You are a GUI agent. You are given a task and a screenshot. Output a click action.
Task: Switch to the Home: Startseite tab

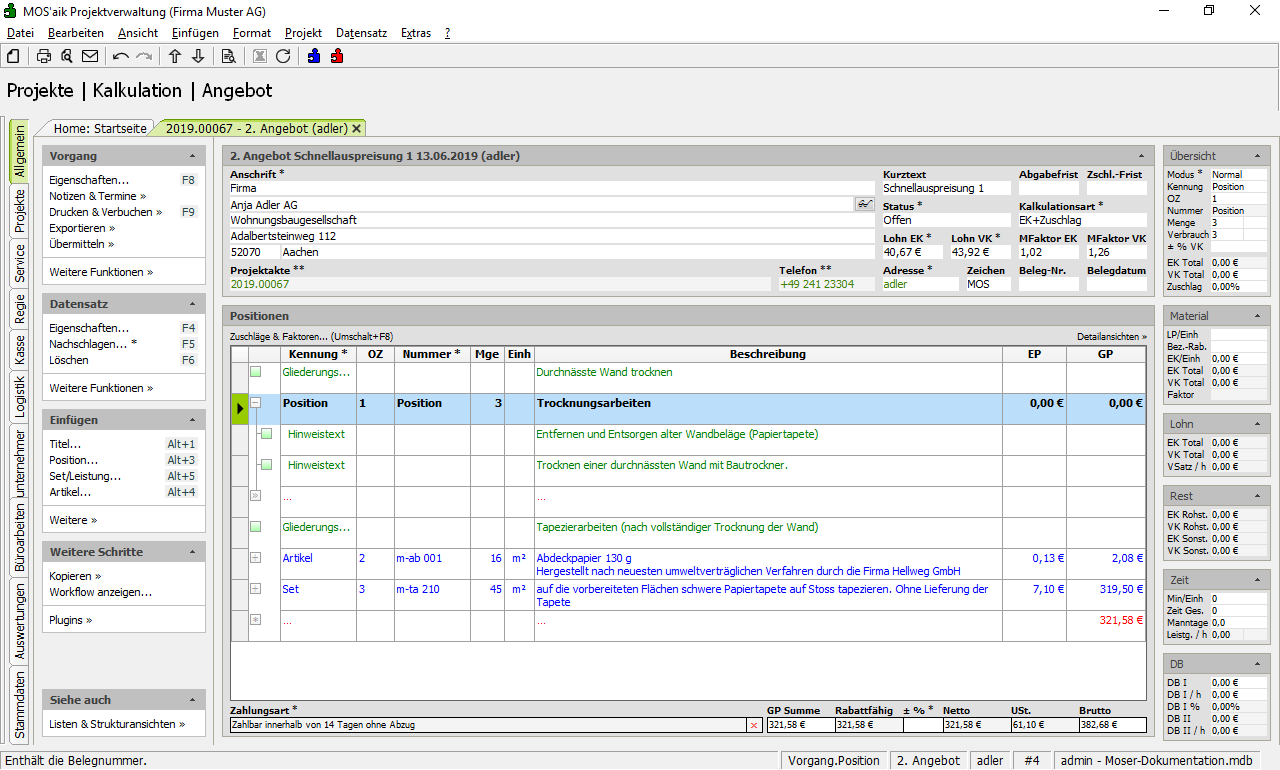[x=100, y=128]
